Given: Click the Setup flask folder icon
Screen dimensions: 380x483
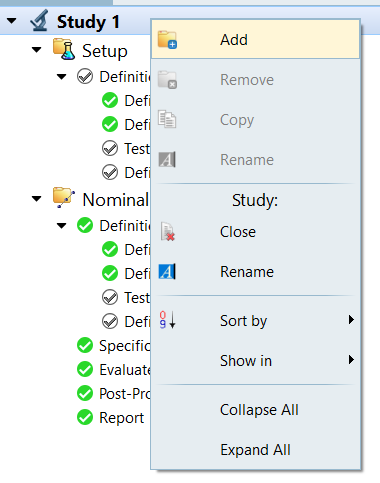Looking at the screenshot, I should 64,49.
